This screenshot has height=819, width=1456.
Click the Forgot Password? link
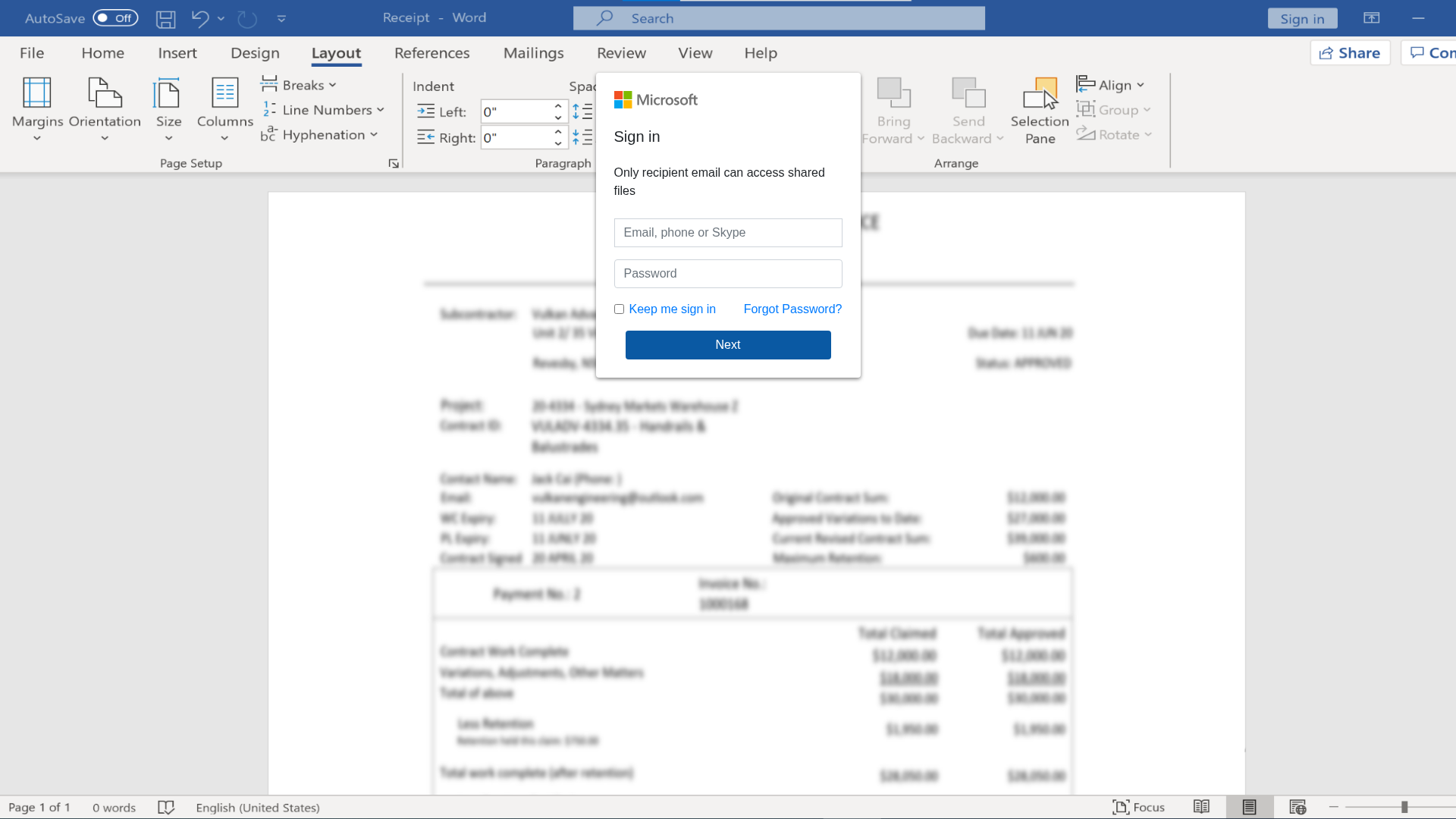792,309
